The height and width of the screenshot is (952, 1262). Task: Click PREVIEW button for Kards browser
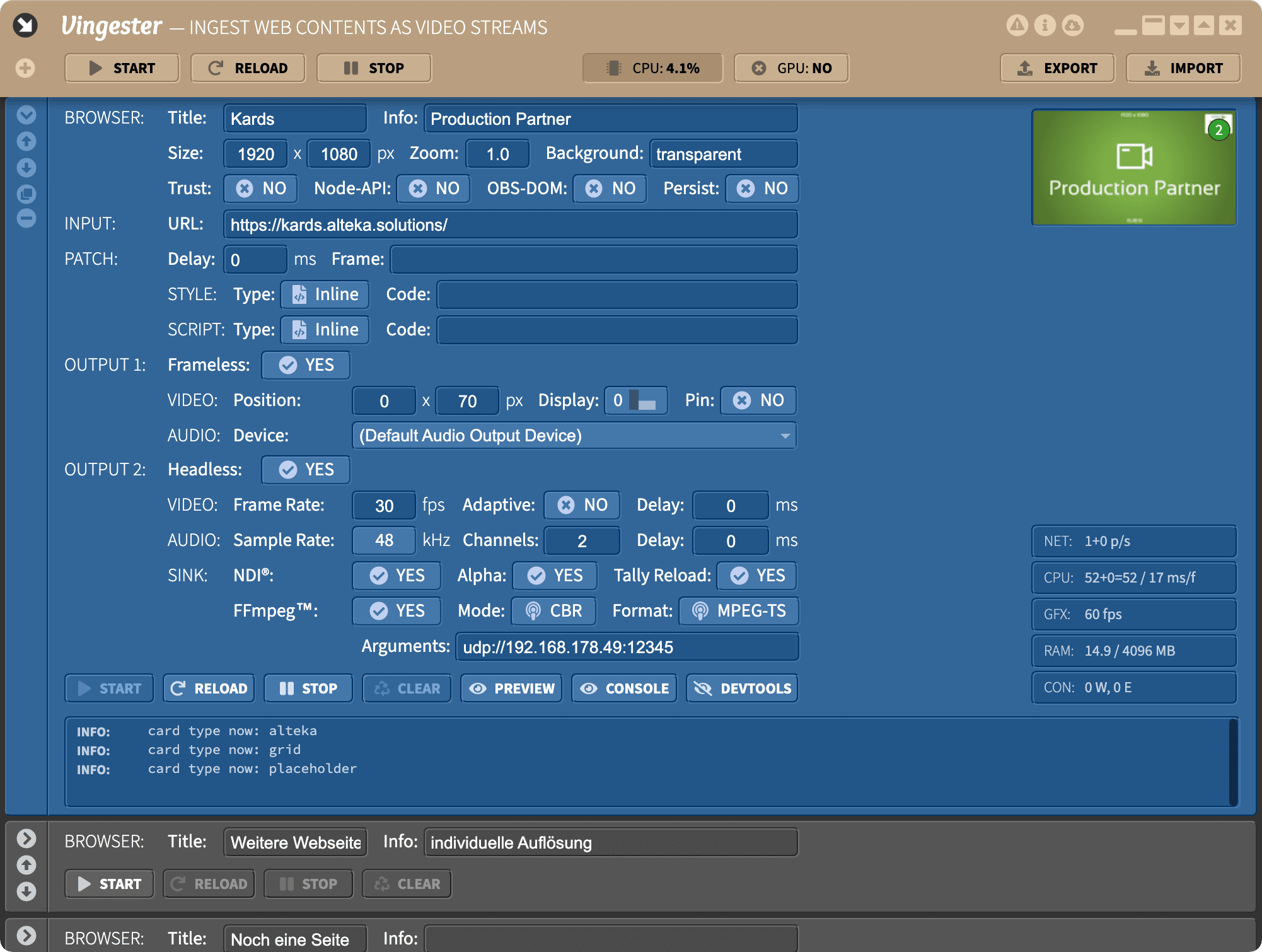pos(512,688)
